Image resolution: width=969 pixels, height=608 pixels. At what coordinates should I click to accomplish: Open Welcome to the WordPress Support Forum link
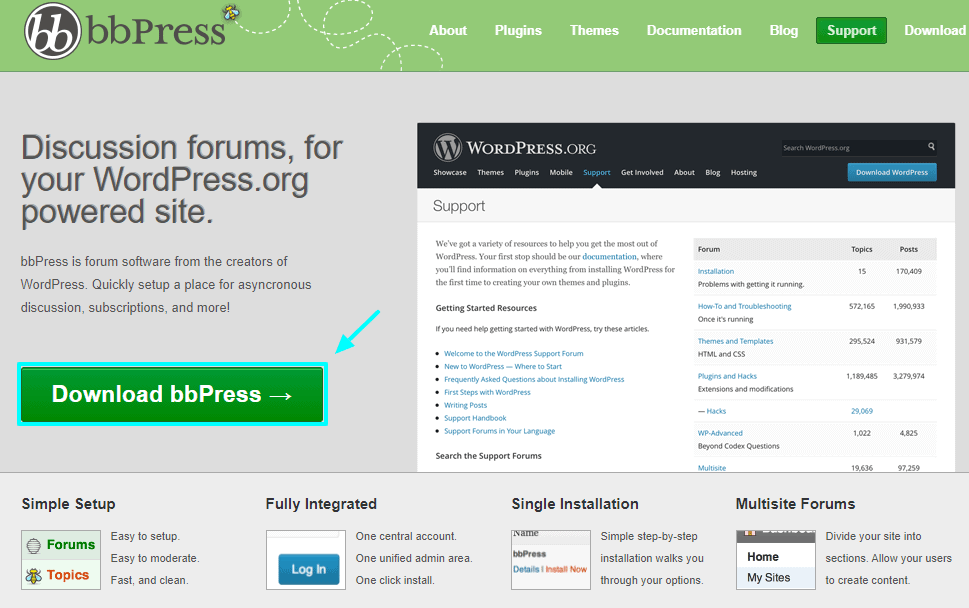click(x=514, y=353)
